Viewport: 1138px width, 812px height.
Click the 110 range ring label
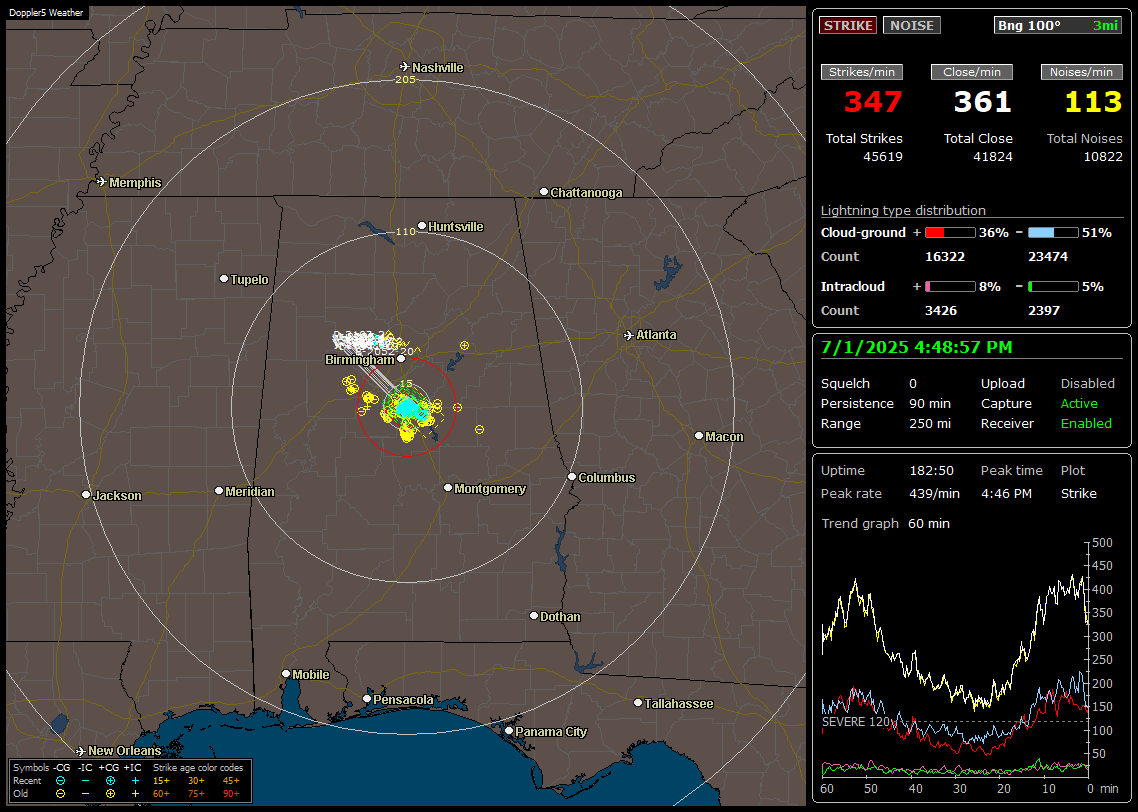[x=405, y=231]
